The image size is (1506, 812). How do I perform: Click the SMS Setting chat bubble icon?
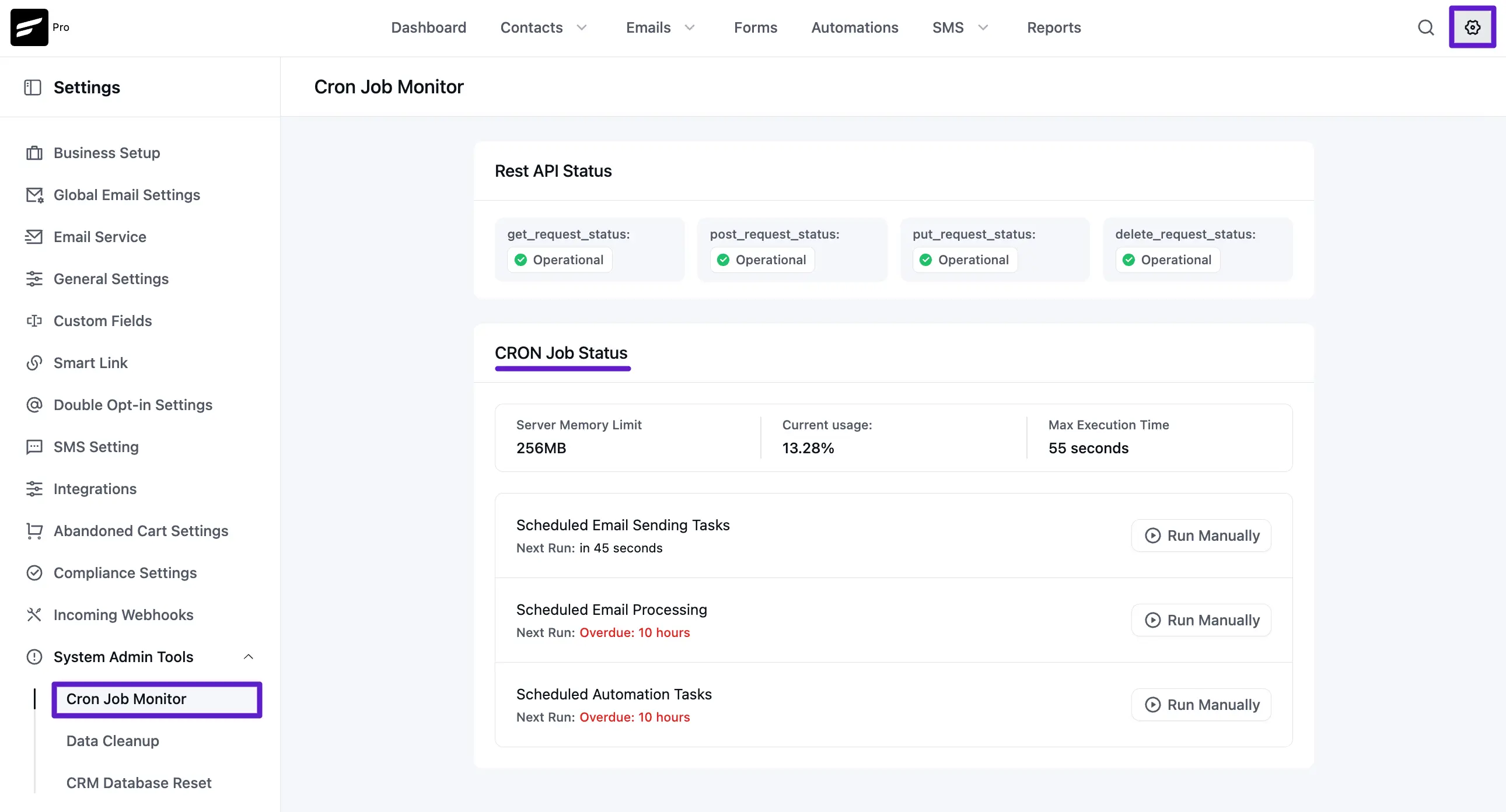[x=34, y=447]
